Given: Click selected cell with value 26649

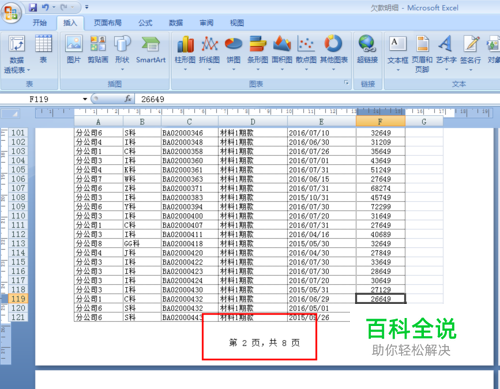Looking at the screenshot, I should pyautogui.click(x=381, y=299).
